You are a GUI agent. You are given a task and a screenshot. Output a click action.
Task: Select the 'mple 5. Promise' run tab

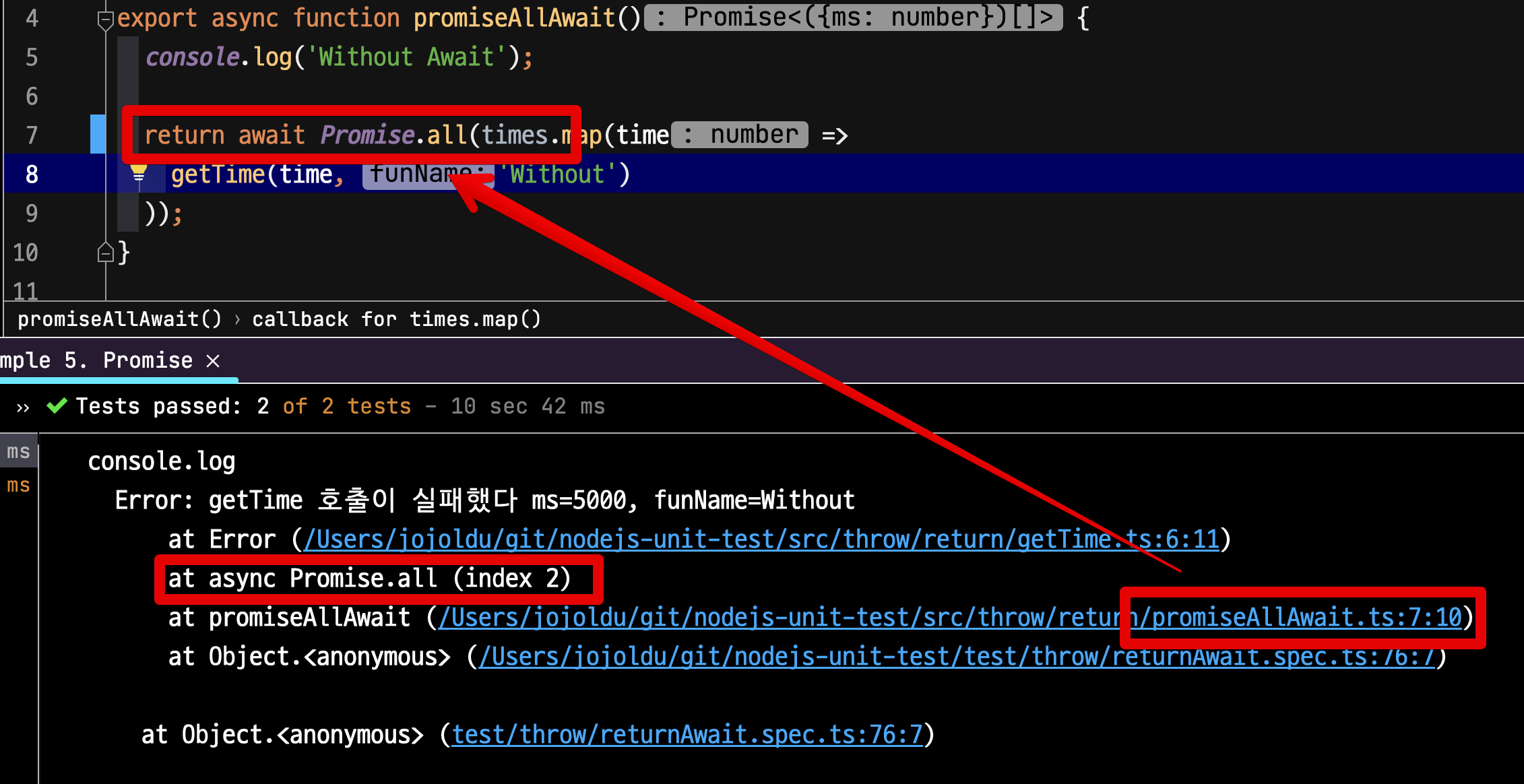click(x=96, y=361)
